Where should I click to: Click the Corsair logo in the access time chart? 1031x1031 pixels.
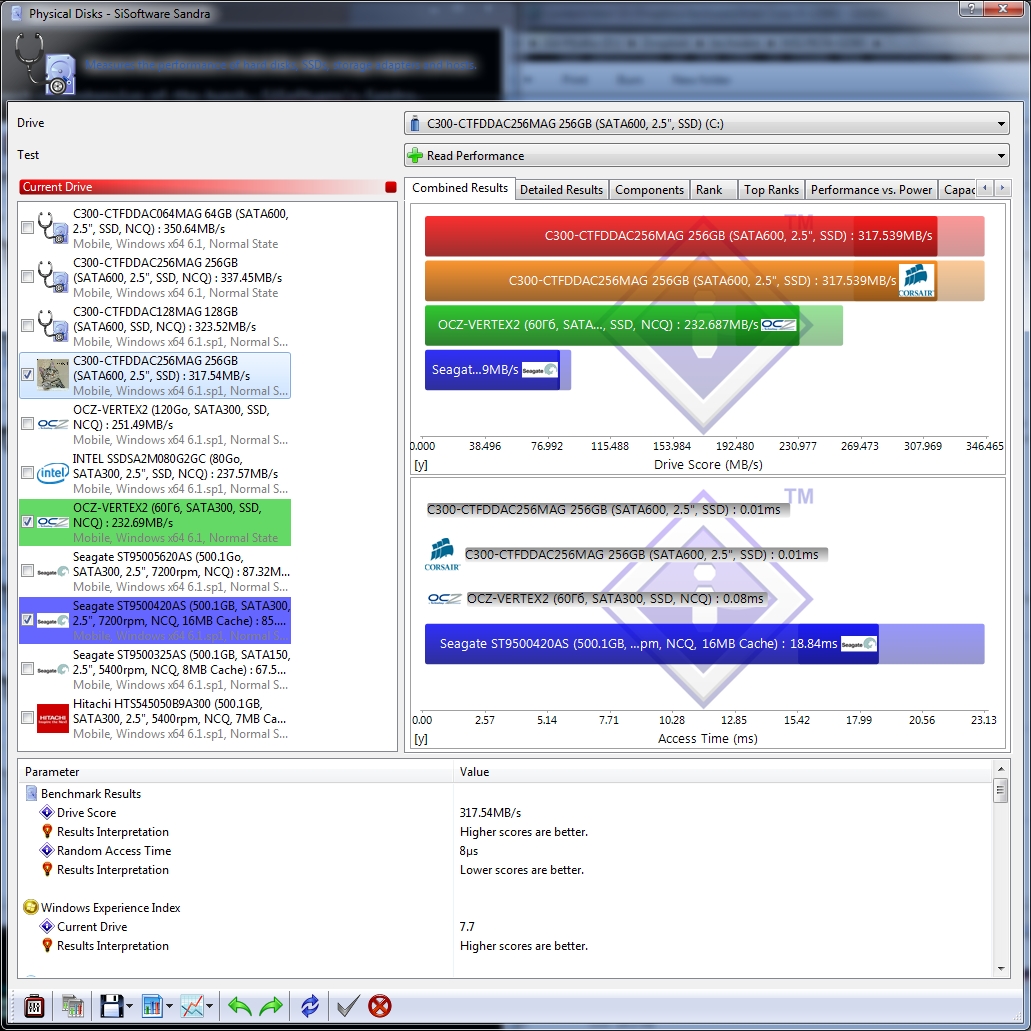442,554
